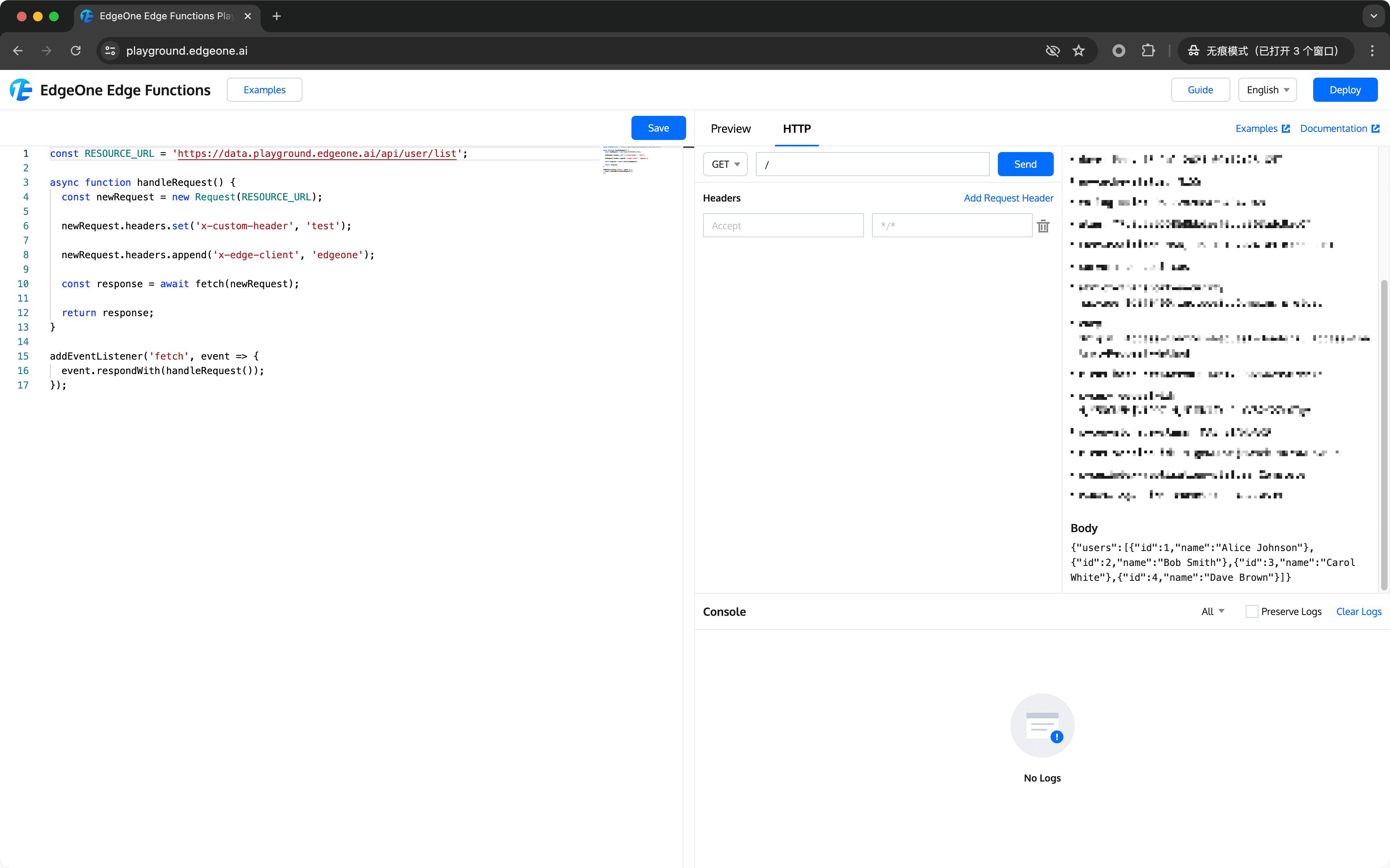Select the HTTP tab
The image size is (1390, 868).
[797, 129]
